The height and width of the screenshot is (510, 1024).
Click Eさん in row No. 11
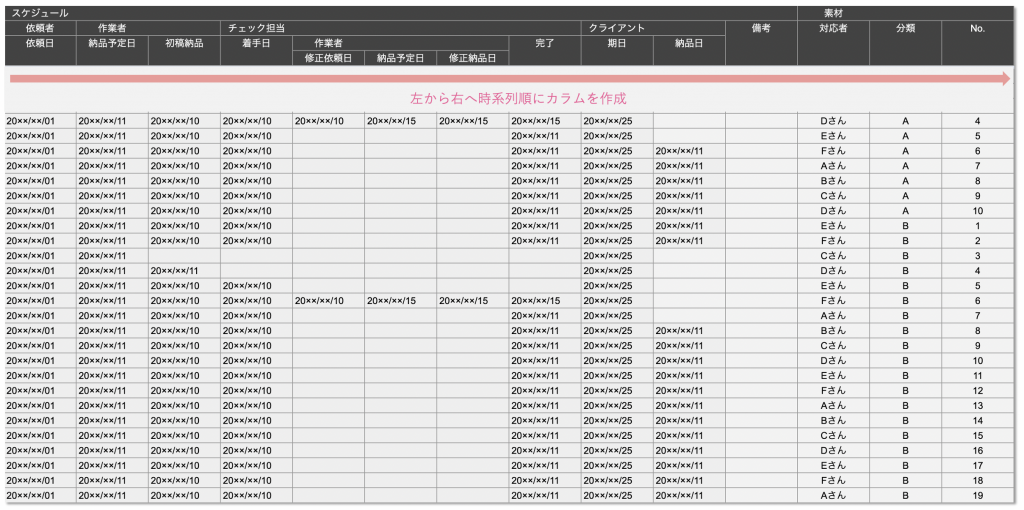(833, 375)
